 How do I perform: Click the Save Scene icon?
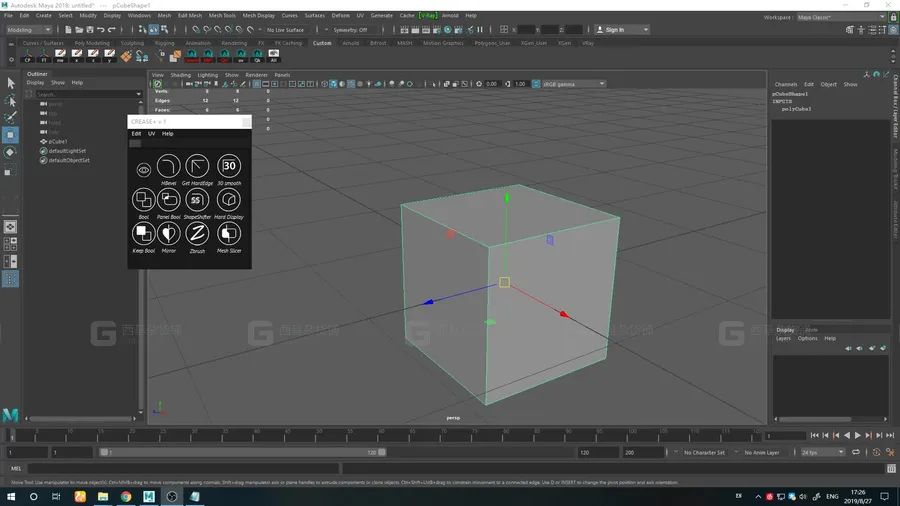tap(90, 30)
